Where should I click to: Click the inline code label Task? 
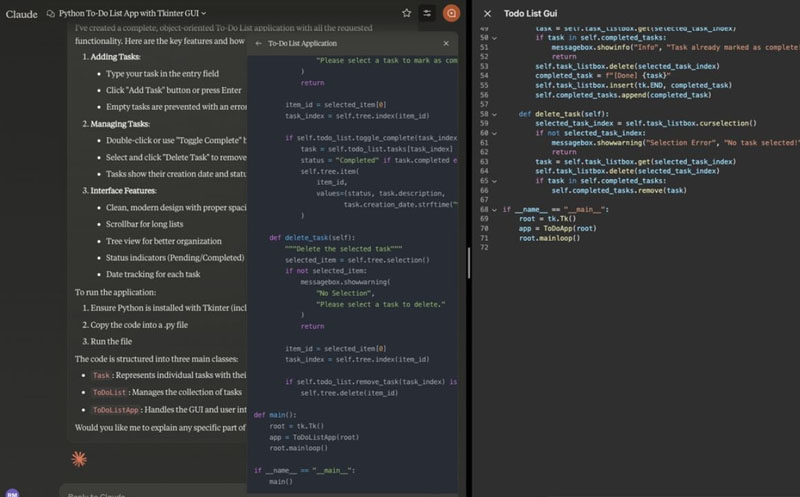click(x=101, y=375)
